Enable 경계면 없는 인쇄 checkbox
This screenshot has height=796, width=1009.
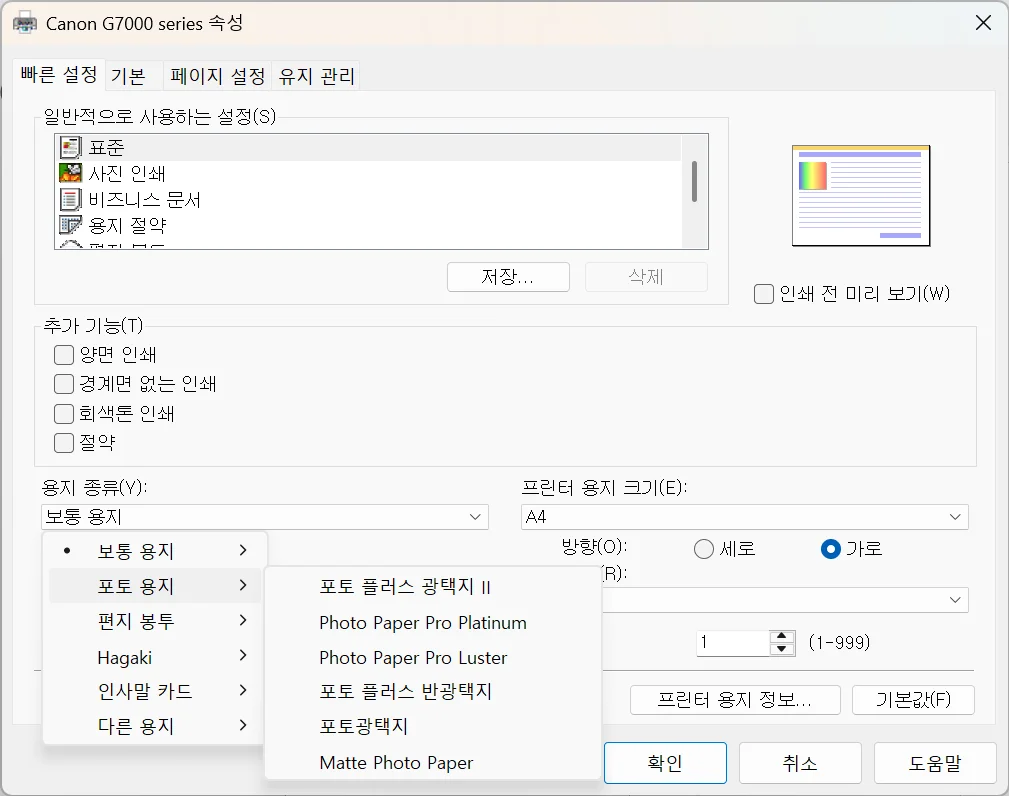(63, 384)
